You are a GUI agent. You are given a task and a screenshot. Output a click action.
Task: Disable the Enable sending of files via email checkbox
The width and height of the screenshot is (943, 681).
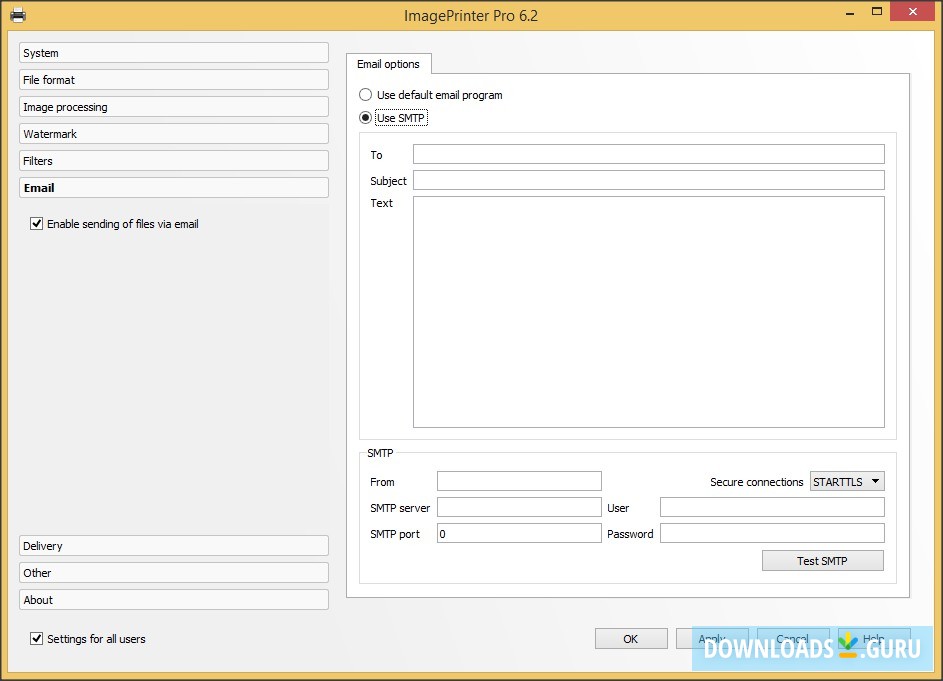pyautogui.click(x=37, y=224)
